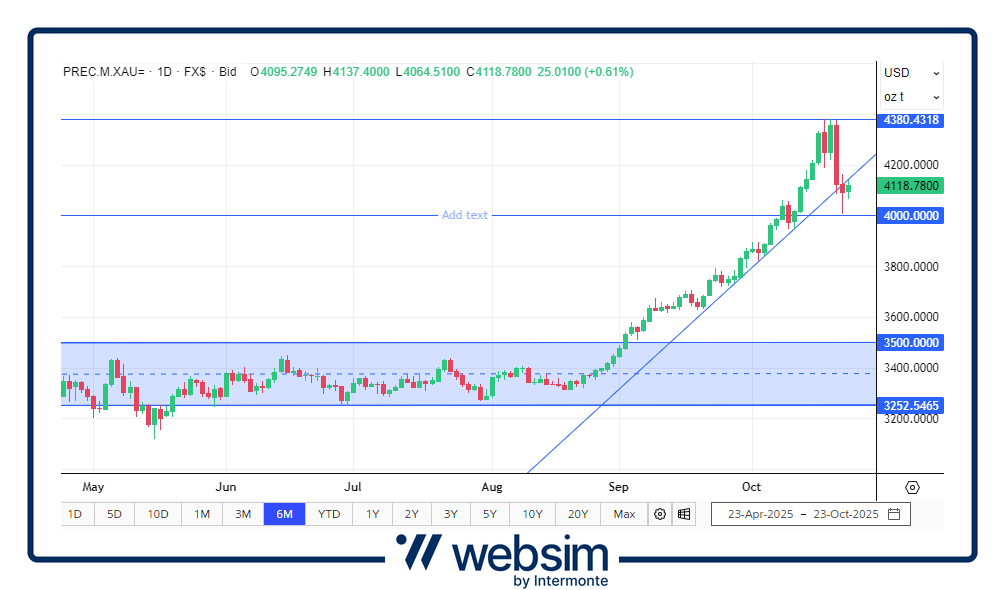Open chart axis settings hexagon icon

(x=912, y=487)
